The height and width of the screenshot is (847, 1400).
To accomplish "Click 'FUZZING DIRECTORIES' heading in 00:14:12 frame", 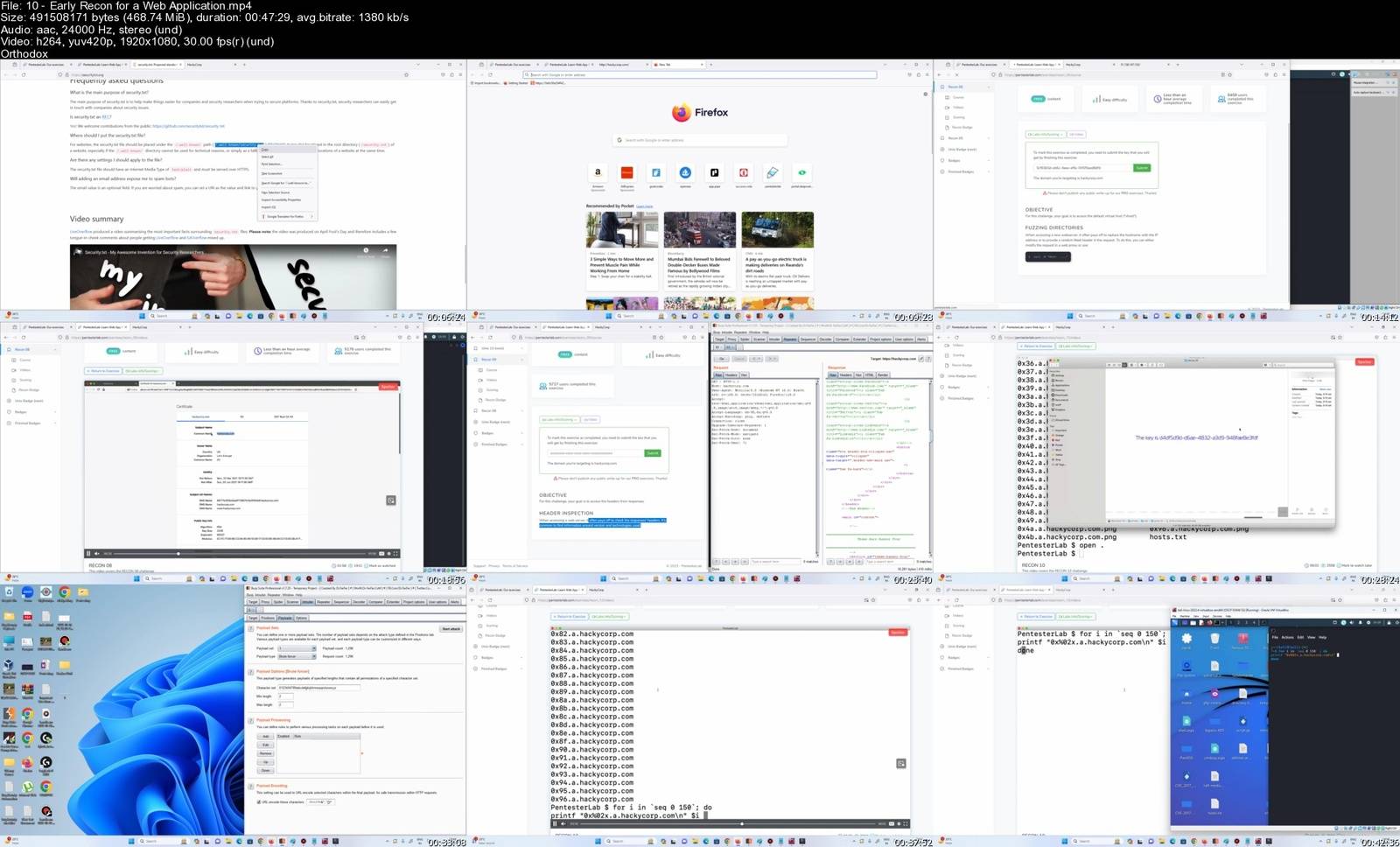I will click(1053, 227).
